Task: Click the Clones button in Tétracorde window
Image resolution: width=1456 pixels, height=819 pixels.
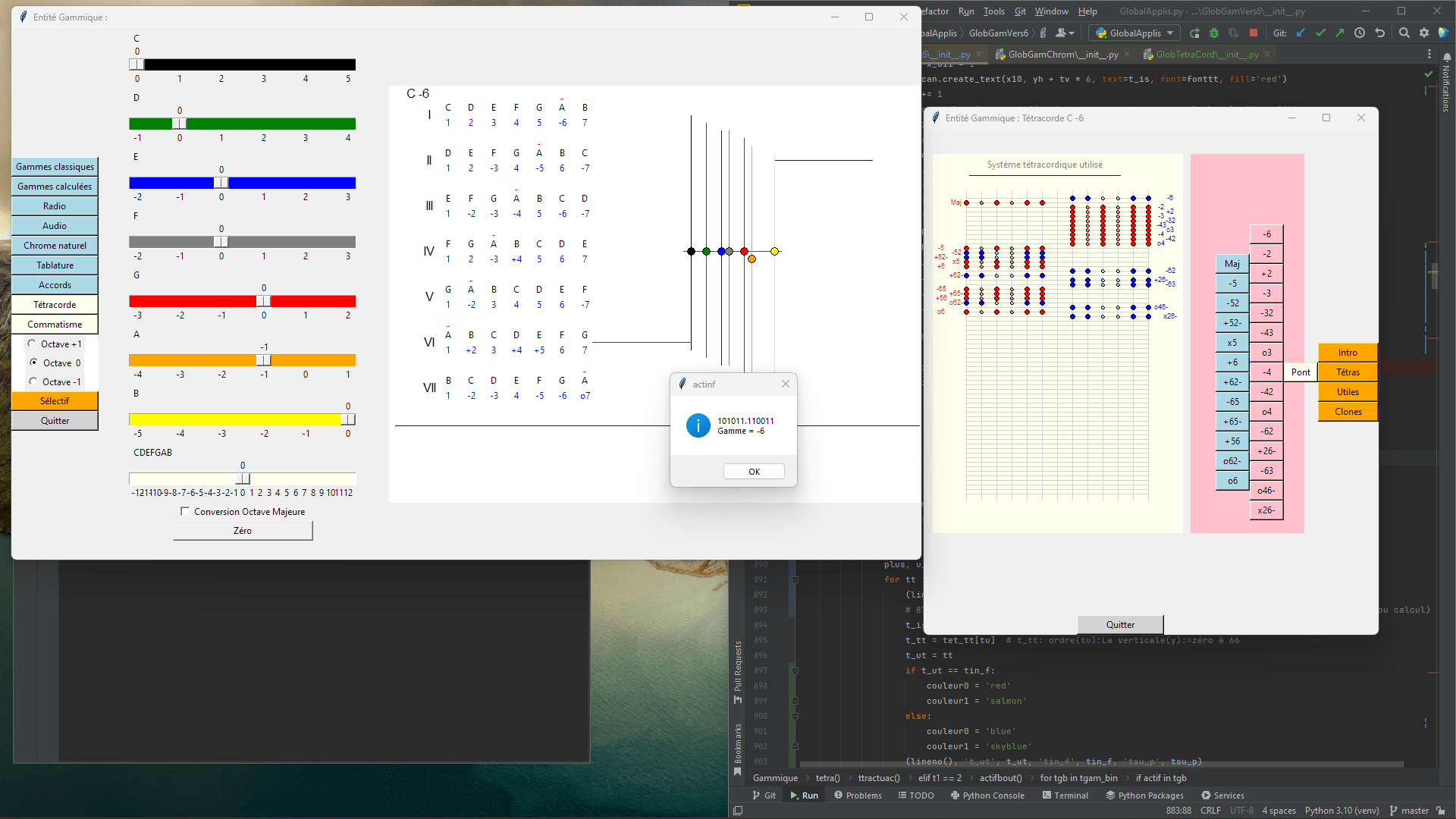Action: click(1348, 412)
